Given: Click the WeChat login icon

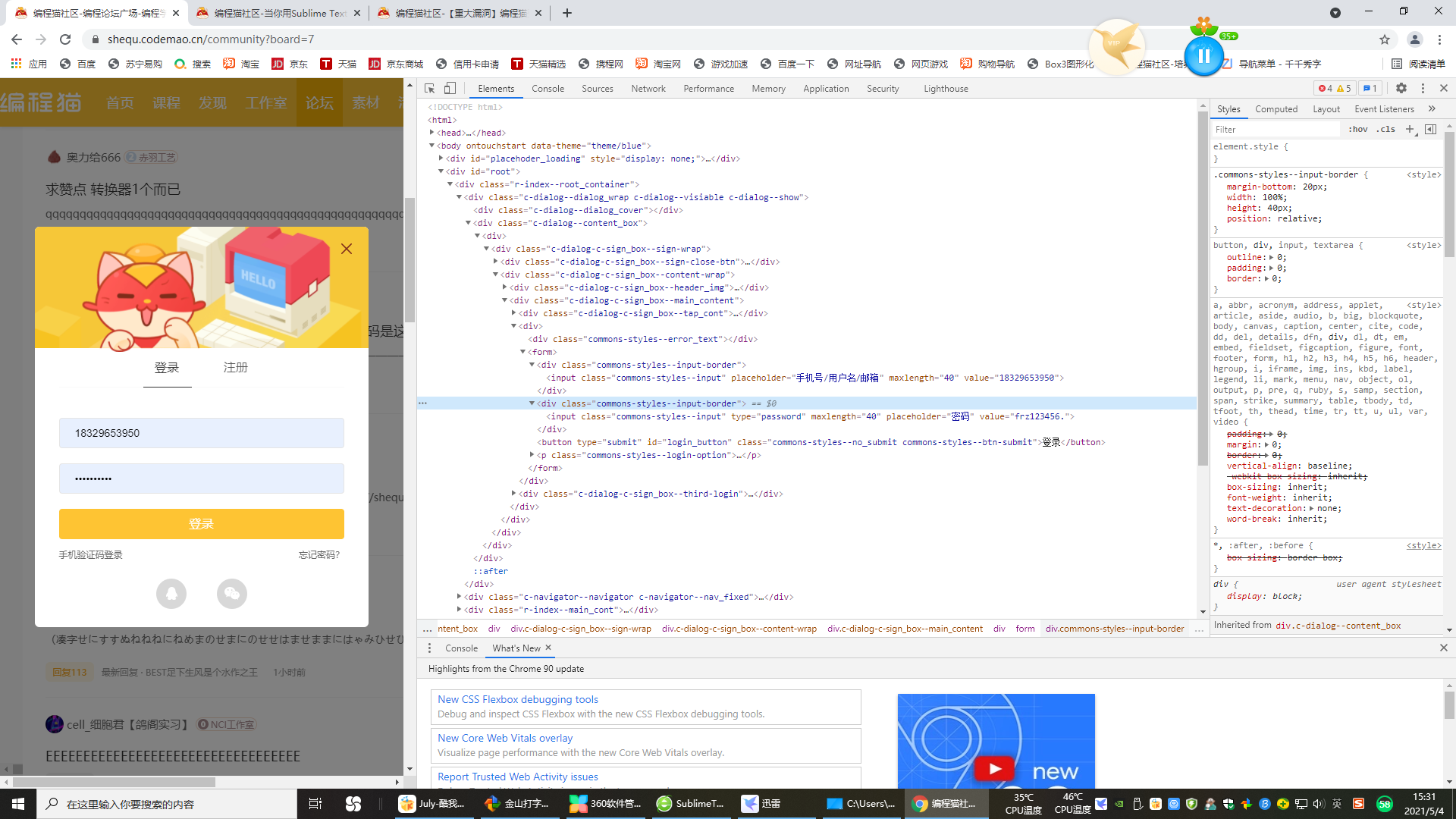Looking at the screenshot, I should click(232, 594).
